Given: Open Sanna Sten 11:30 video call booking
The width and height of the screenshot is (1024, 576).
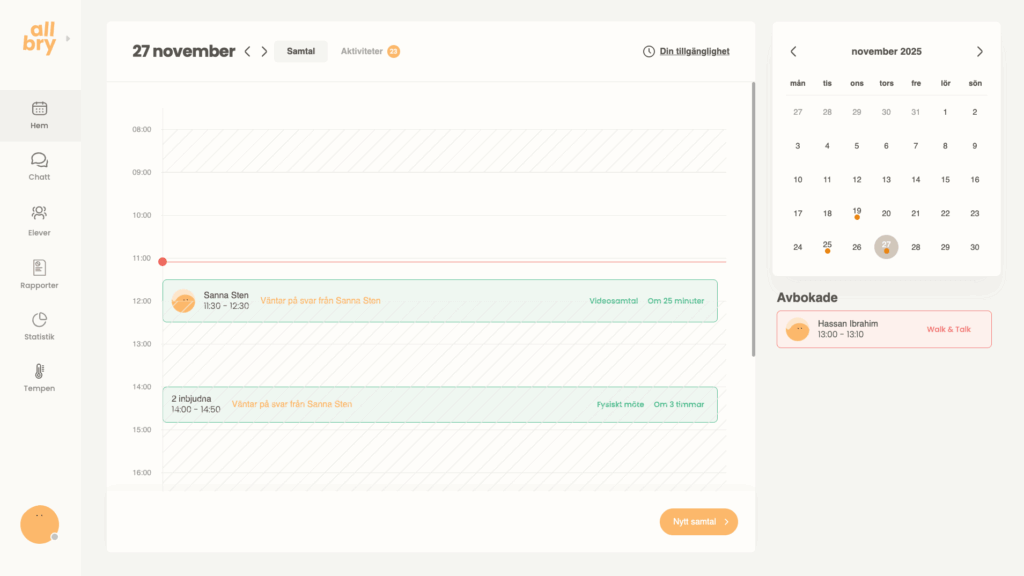Looking at the screenshot, I should coord(440,301).
